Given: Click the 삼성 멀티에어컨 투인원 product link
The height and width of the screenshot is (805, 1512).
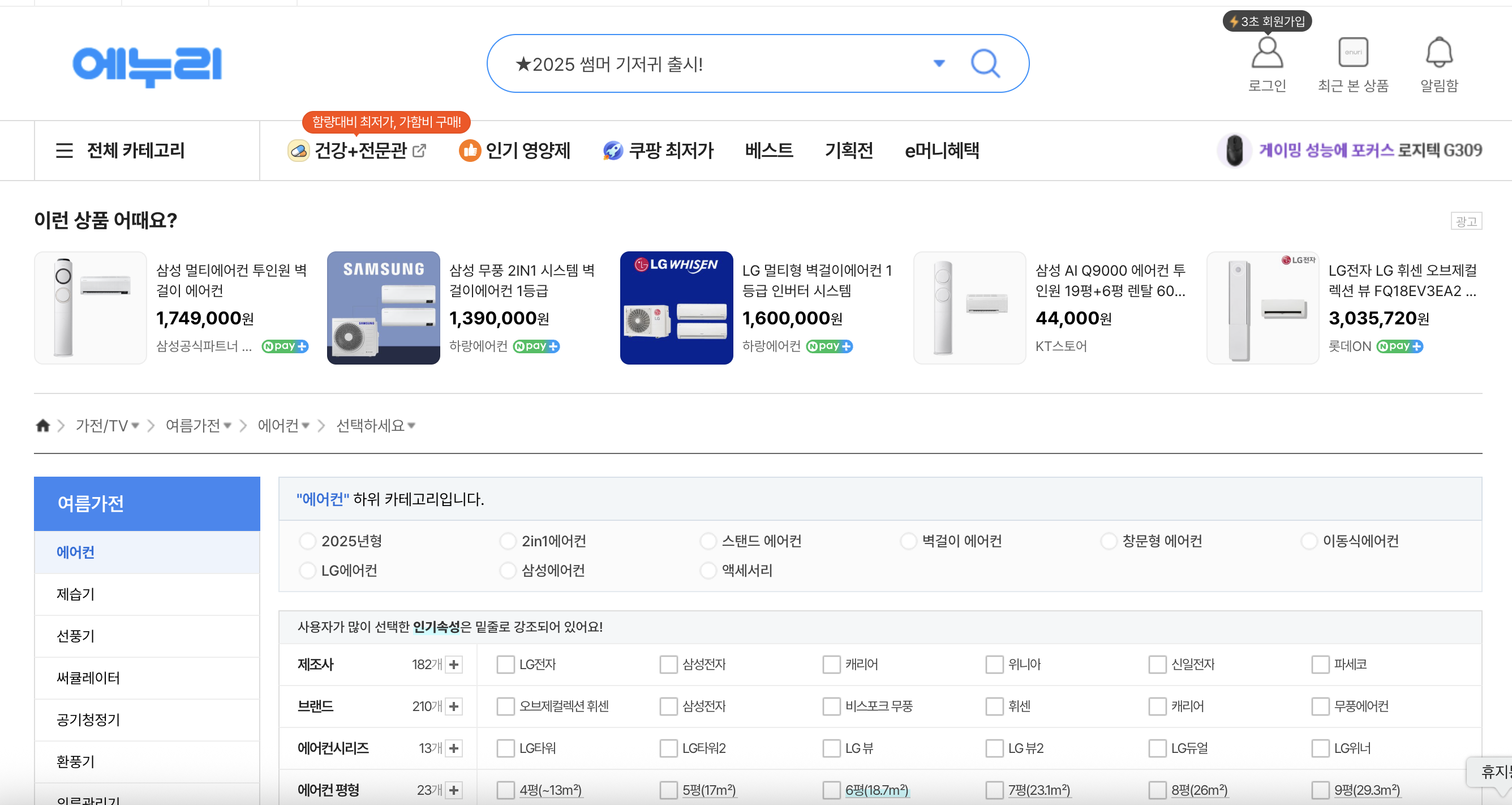Looking at the screenshot, I should point(231,280).
